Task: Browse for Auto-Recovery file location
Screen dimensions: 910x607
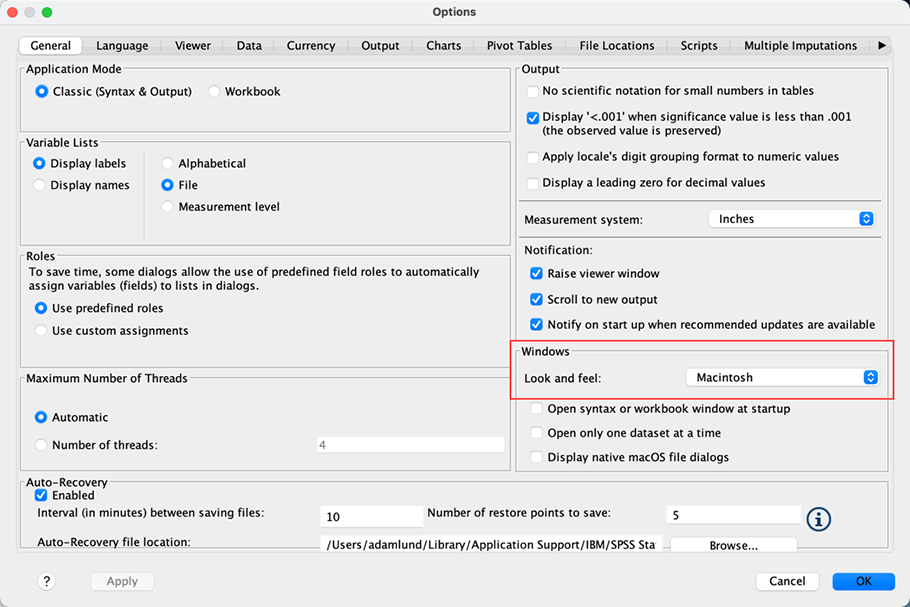Action: (x=733, y=544)
